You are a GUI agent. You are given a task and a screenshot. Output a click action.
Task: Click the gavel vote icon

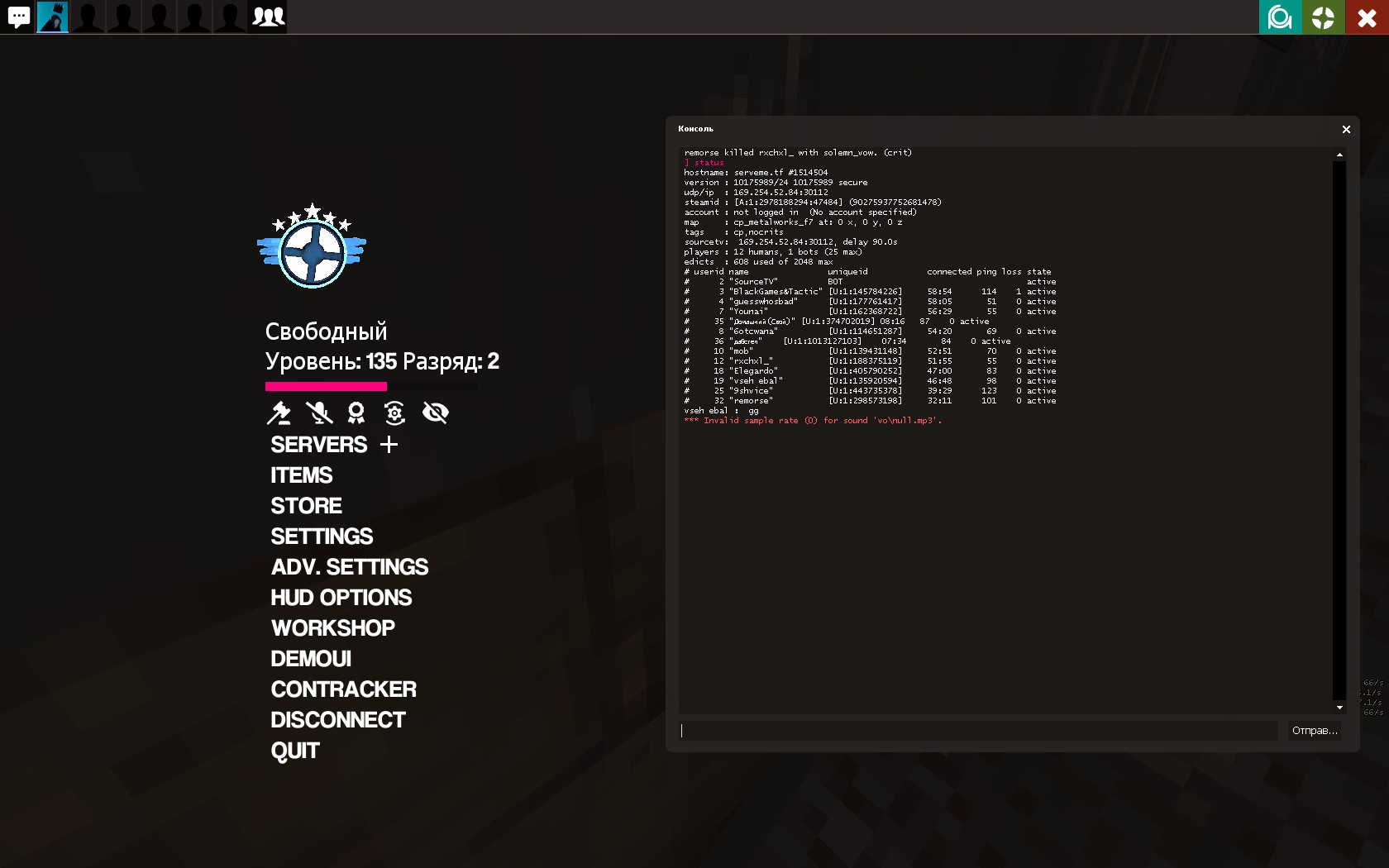pos(279,412)
